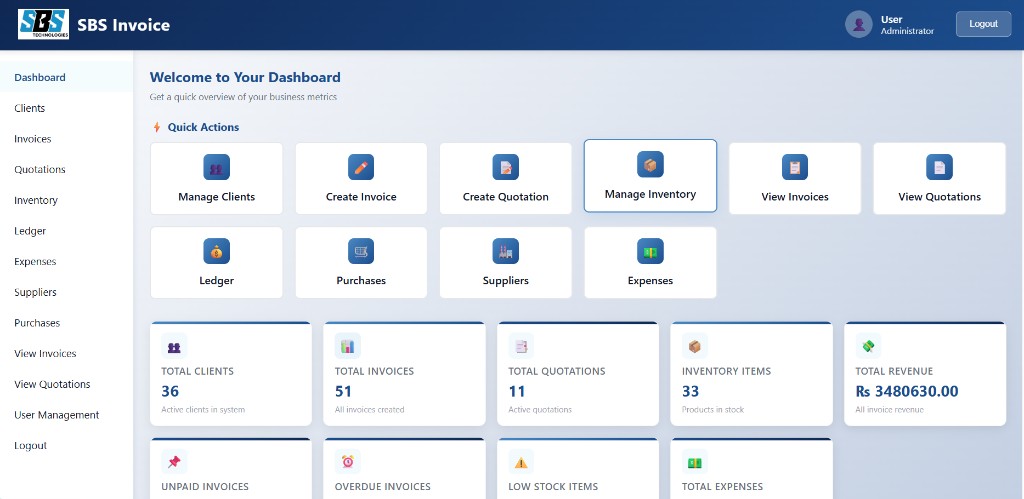Click the Suppliers factory icon

click(505, 251)
